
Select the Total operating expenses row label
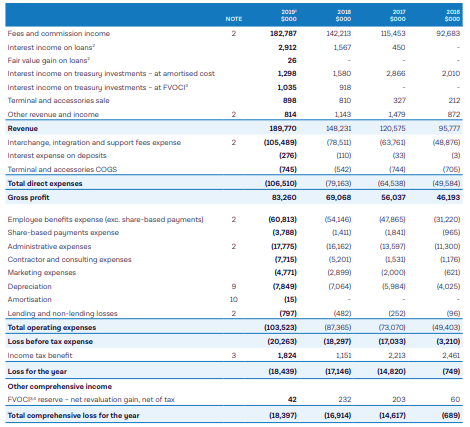click(52, 328)
